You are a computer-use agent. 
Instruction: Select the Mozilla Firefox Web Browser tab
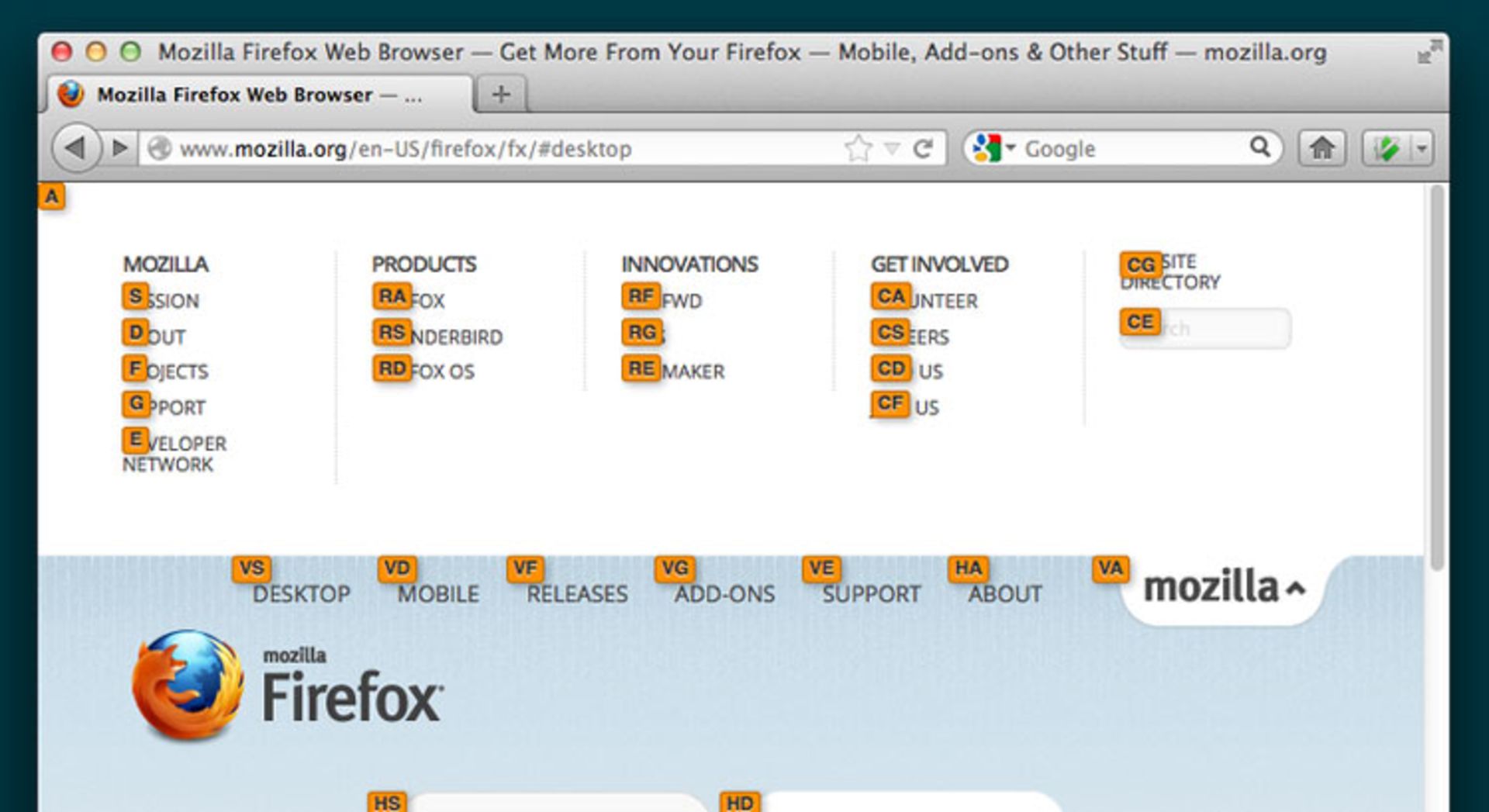point(256,94)
